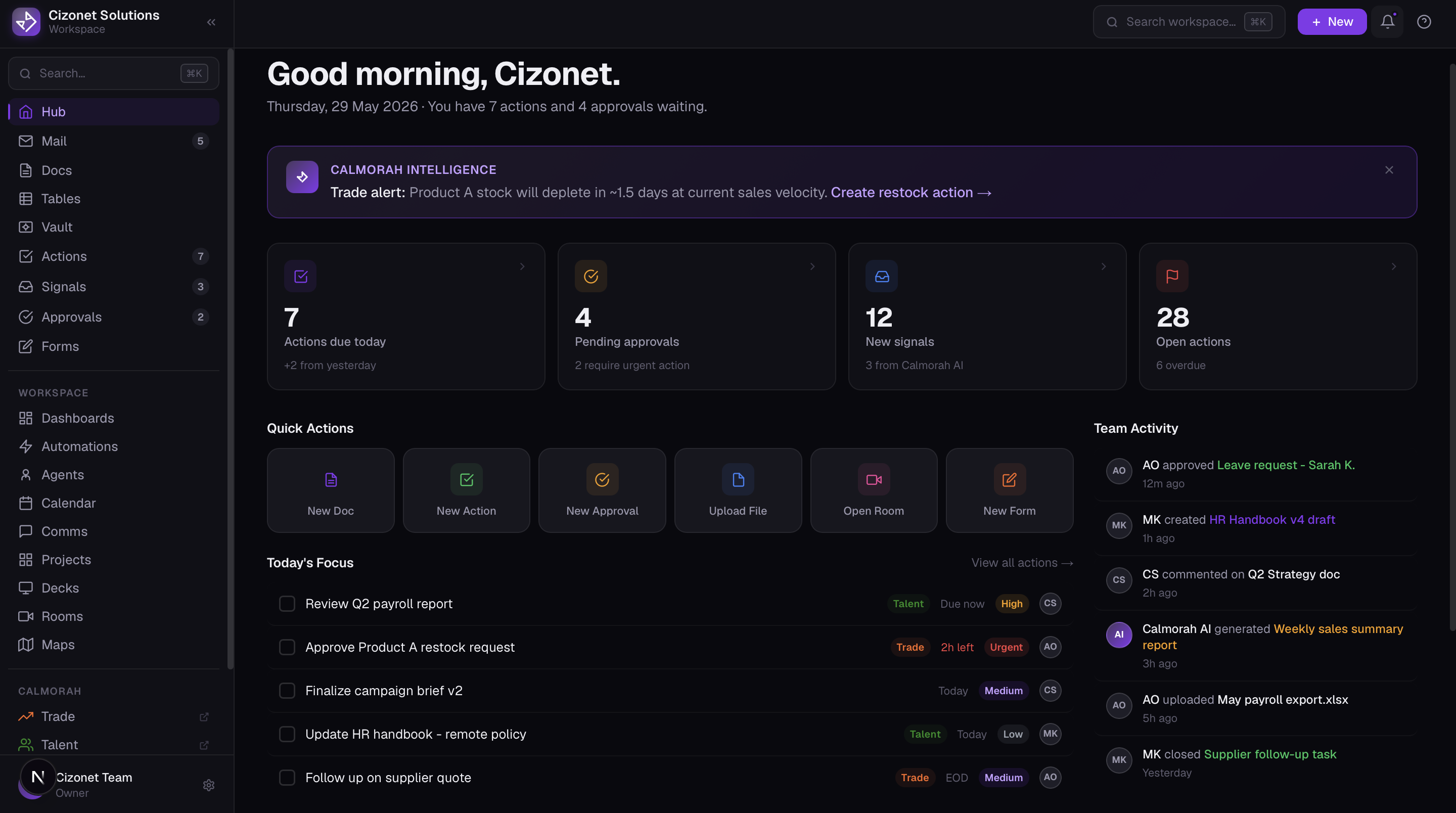1456x813 pixels.
Task: Click the sidebar vertical scrollbar
Action: tap(230, 358)
